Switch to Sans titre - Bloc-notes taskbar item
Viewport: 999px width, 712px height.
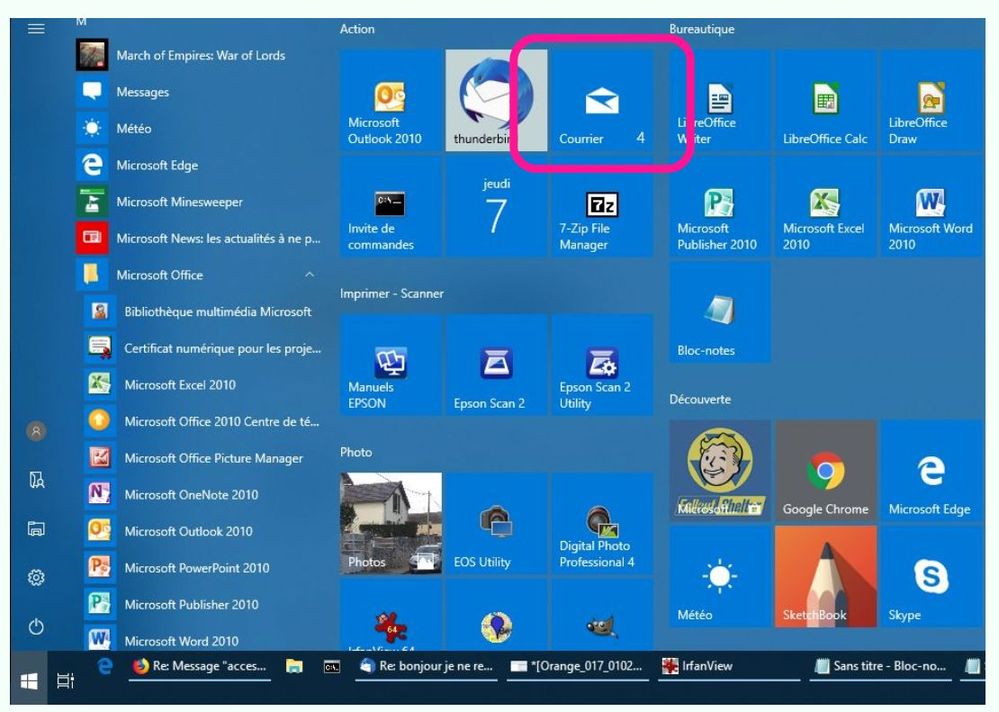click(880, 666)
